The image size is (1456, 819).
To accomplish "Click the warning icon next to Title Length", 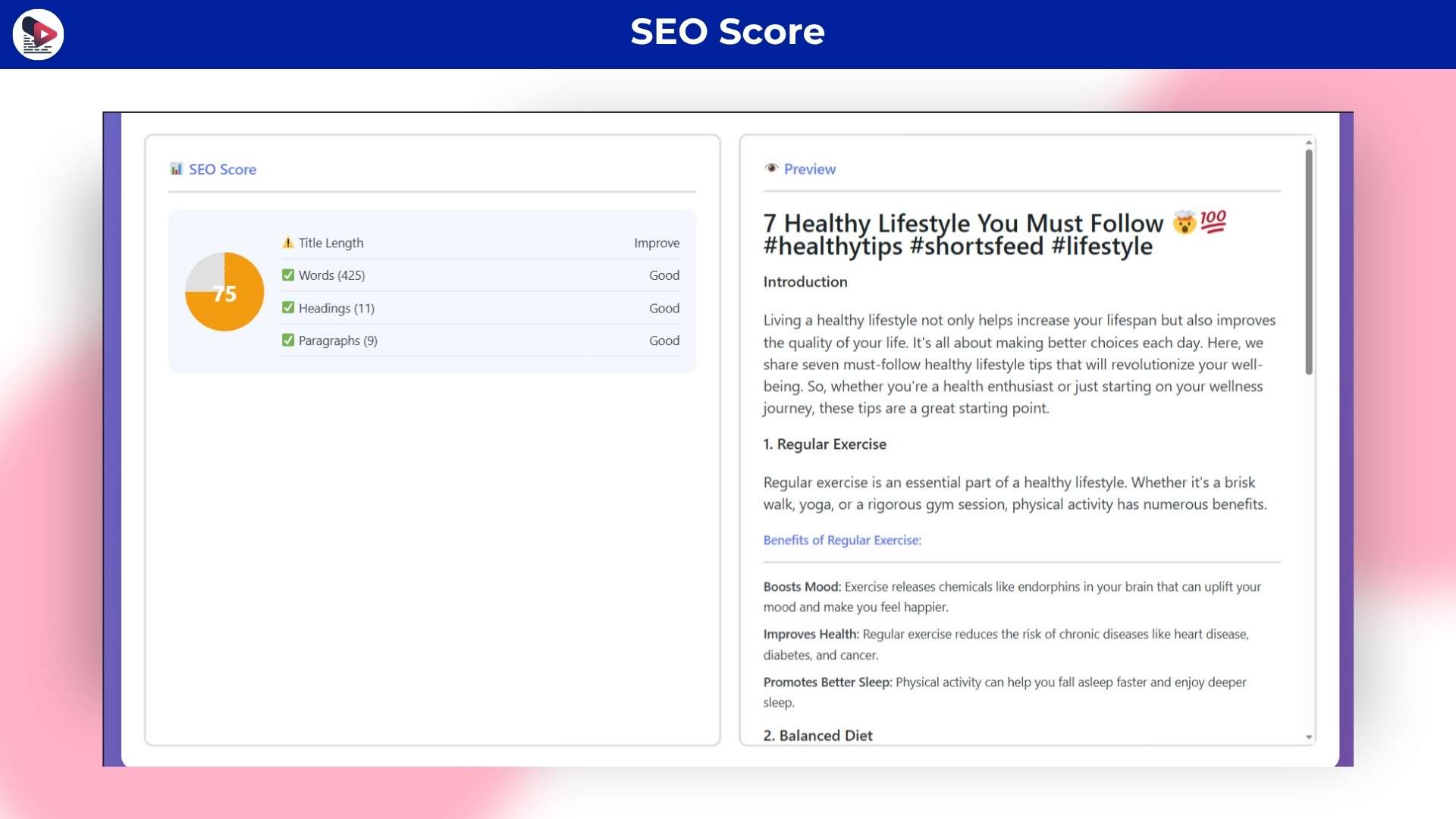I will 288,243.
